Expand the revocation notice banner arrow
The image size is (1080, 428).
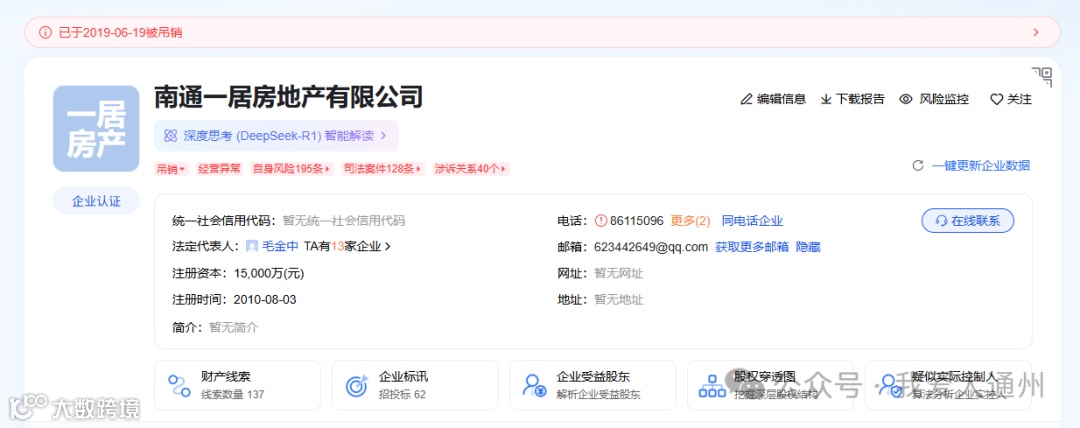[1036, 32]
